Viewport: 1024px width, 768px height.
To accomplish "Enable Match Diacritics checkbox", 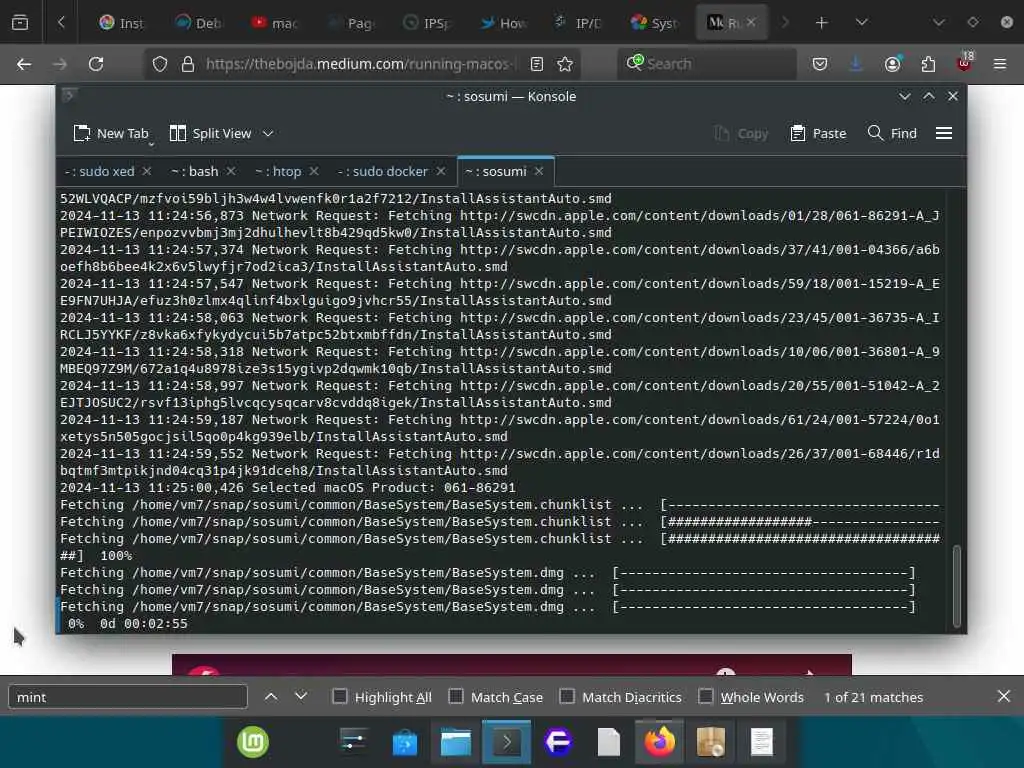I will coord(567,697).
